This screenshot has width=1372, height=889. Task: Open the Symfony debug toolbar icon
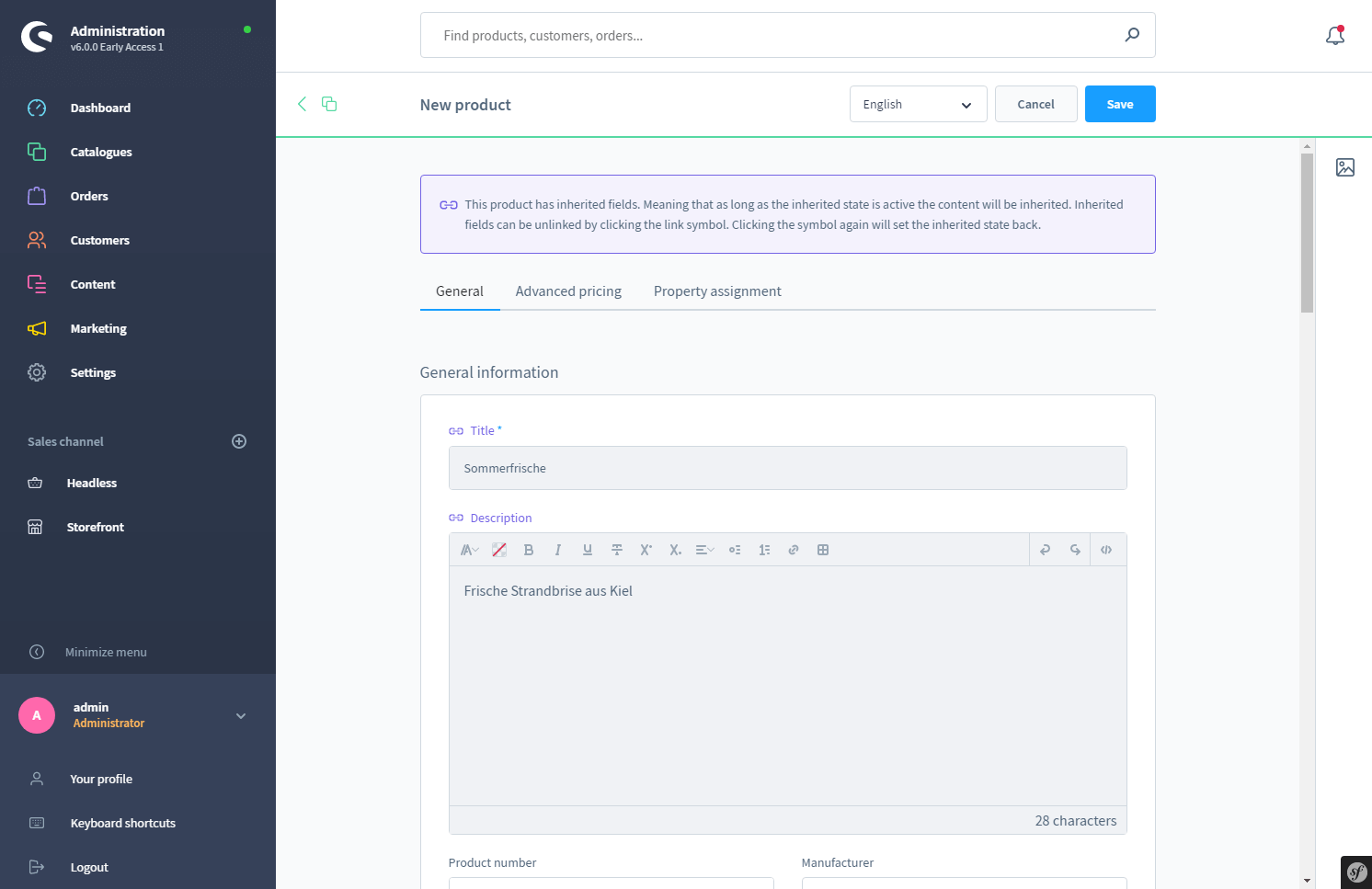point(1356,872)
